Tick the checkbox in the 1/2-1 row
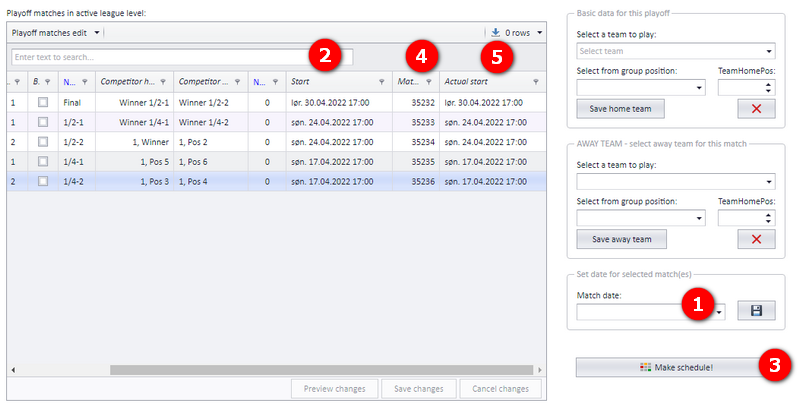Screen dimensions: 800x410 click(43, 122)
